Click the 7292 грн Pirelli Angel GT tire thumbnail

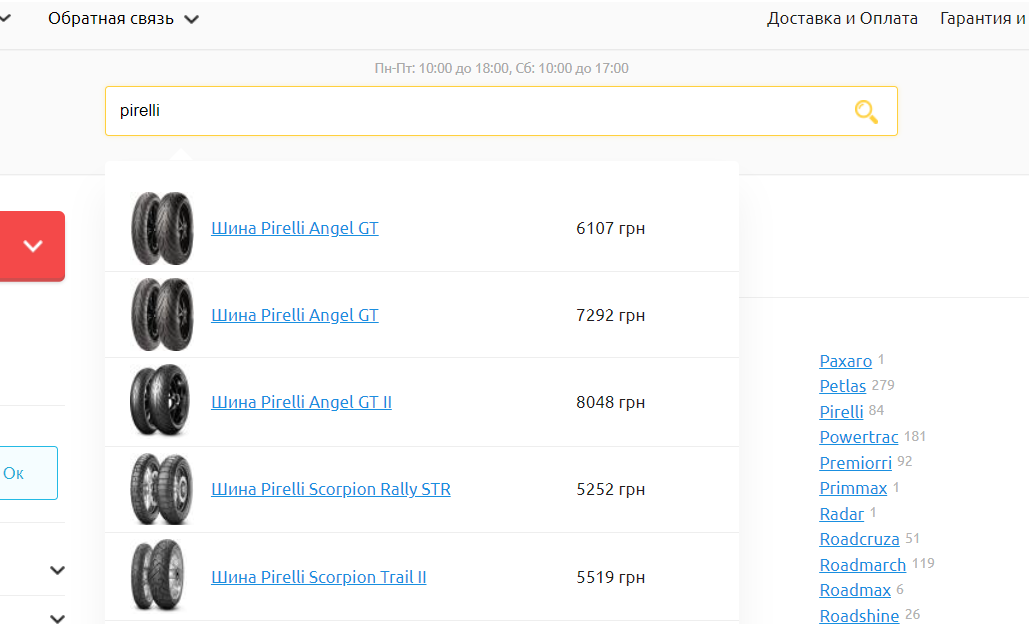pyautogui.click(x=160, y=315)
